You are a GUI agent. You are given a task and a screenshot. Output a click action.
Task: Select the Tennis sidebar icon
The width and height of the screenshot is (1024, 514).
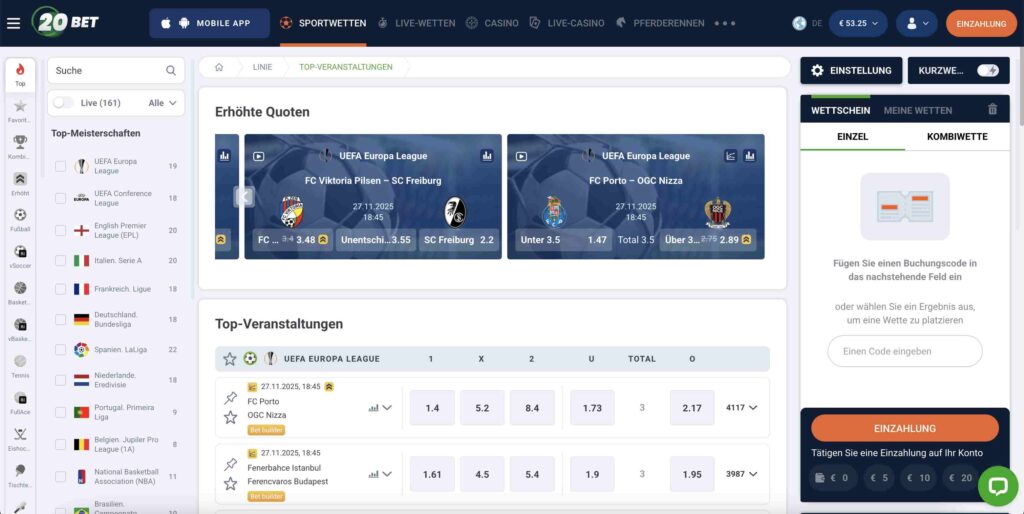(20, 366)
